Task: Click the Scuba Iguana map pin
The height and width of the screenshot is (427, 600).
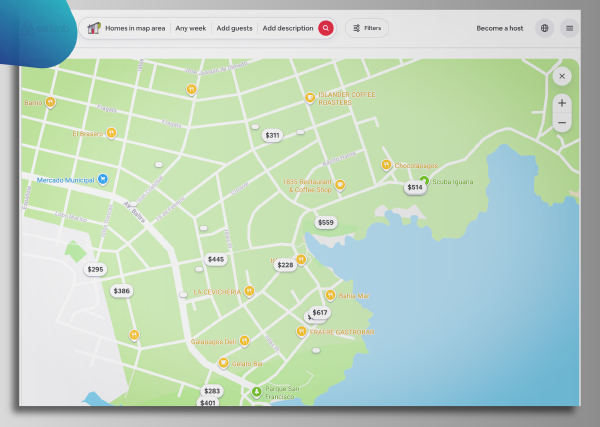Action: coord(424,181)
